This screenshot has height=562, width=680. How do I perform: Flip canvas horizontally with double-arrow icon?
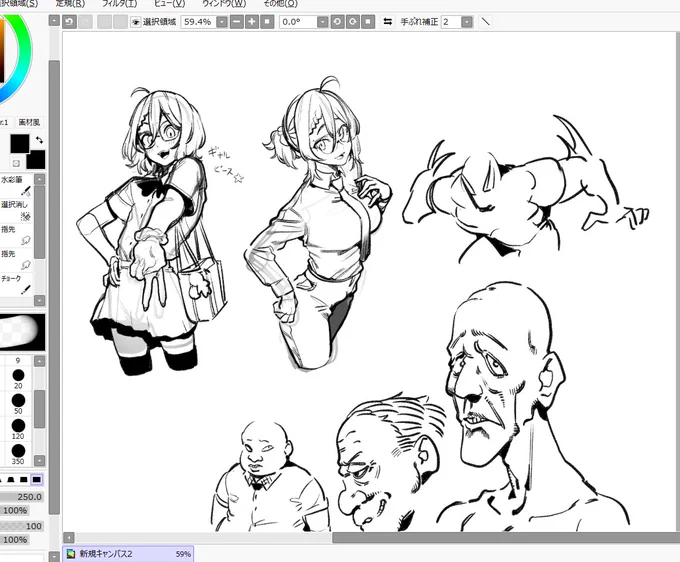(x=388, y=22)
